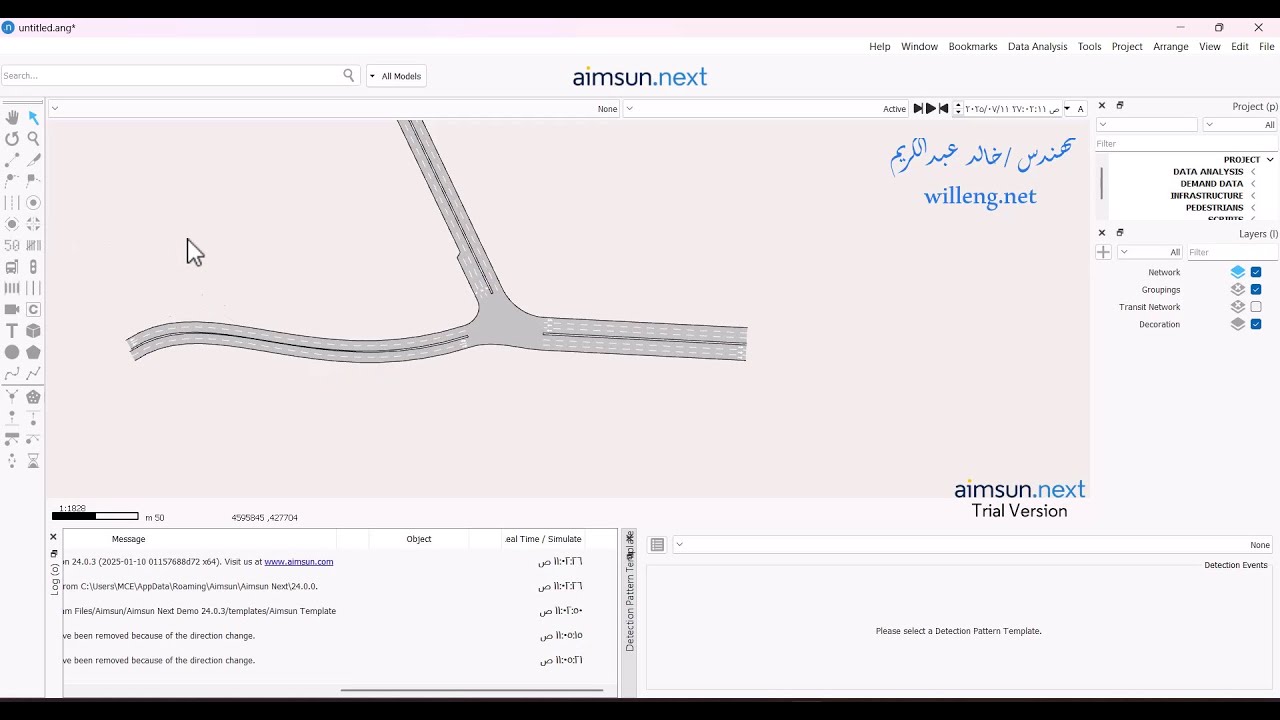
Task: Collapse the PROJECT tree node
Action: 1270,160
